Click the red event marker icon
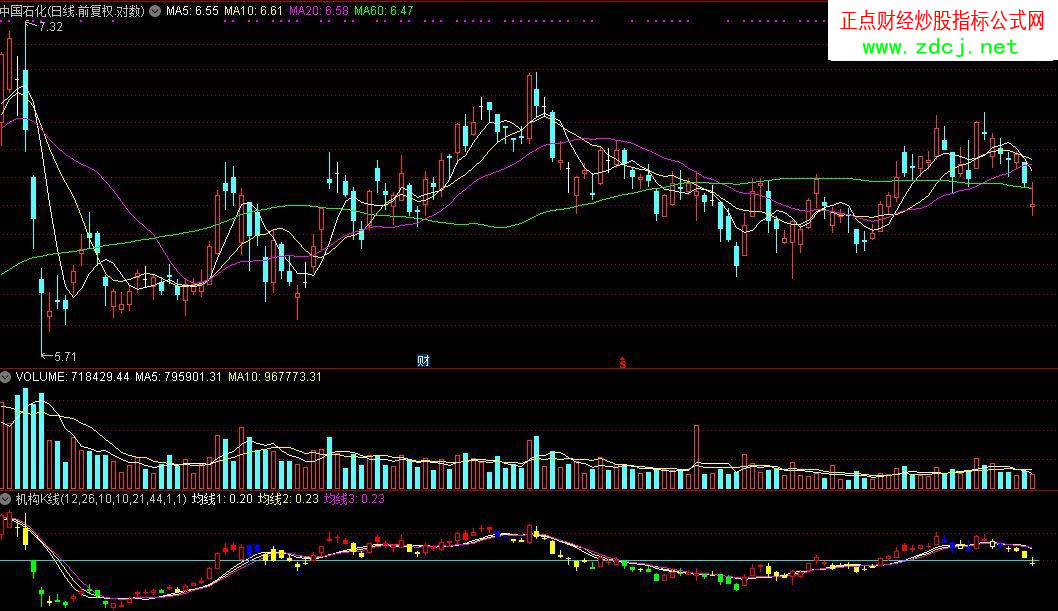Image resolution: width=1058 pixels, height=611 pixels. coord(623,362)
